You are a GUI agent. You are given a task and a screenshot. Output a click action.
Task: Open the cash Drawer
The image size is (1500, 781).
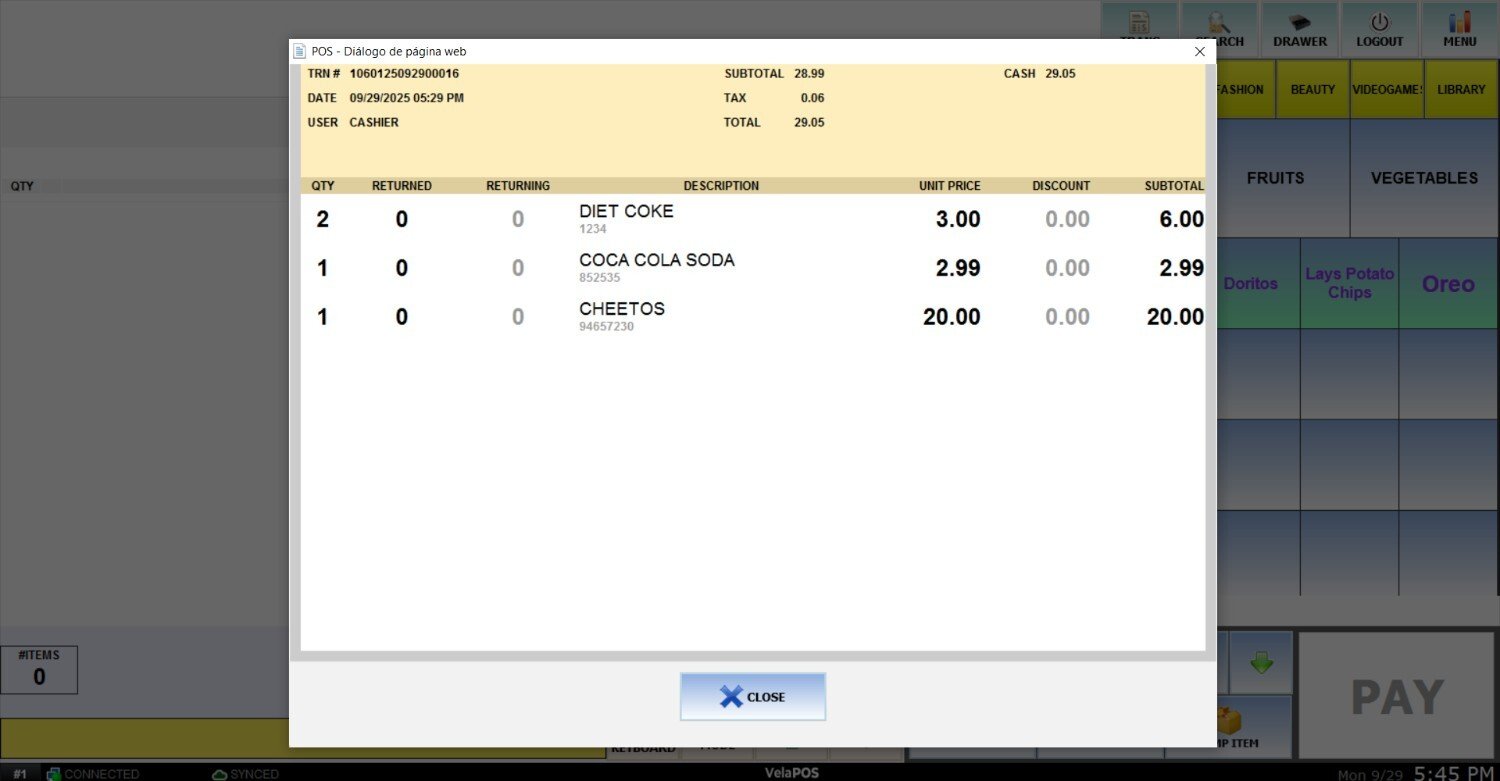point(1299,30)
